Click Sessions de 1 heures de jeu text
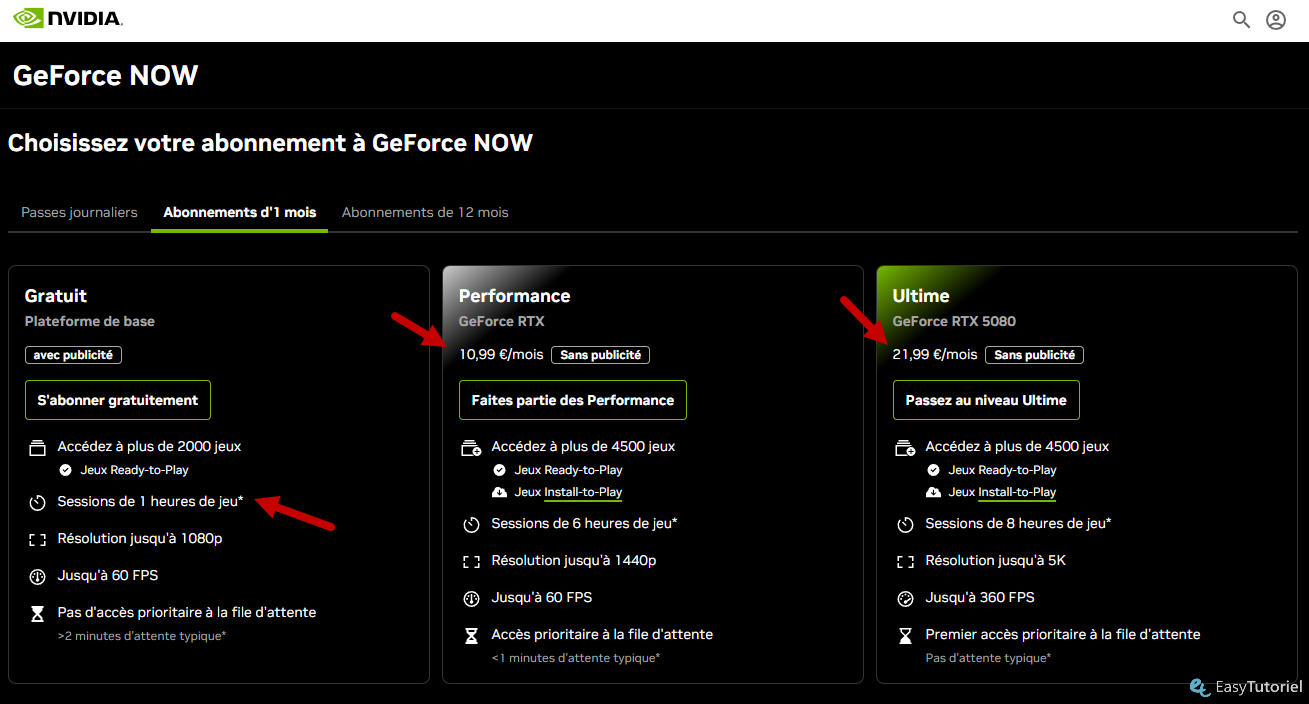The width and height of the screenshot is (1309, 704). (150, 501)
